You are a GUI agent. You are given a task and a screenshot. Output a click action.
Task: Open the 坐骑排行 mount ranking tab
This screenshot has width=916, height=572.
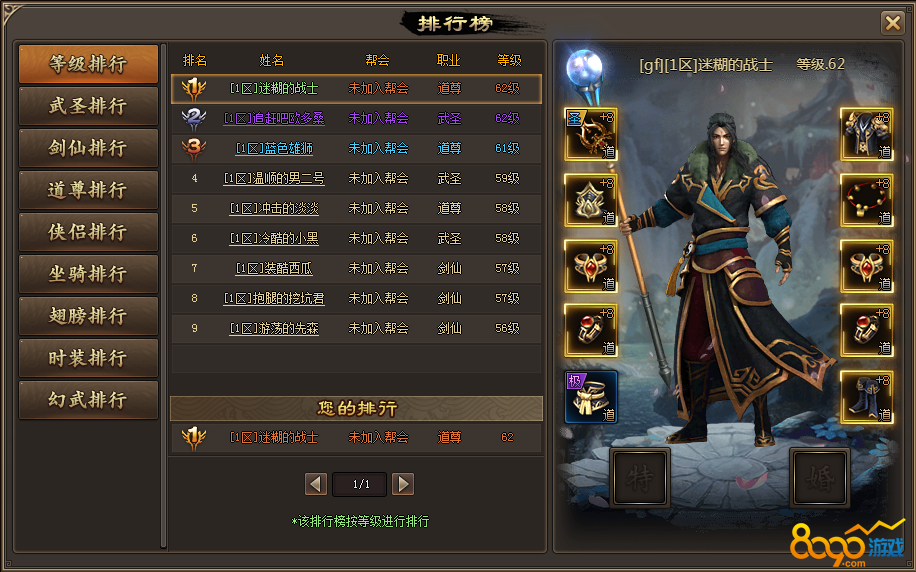click(x=88, y=273)
